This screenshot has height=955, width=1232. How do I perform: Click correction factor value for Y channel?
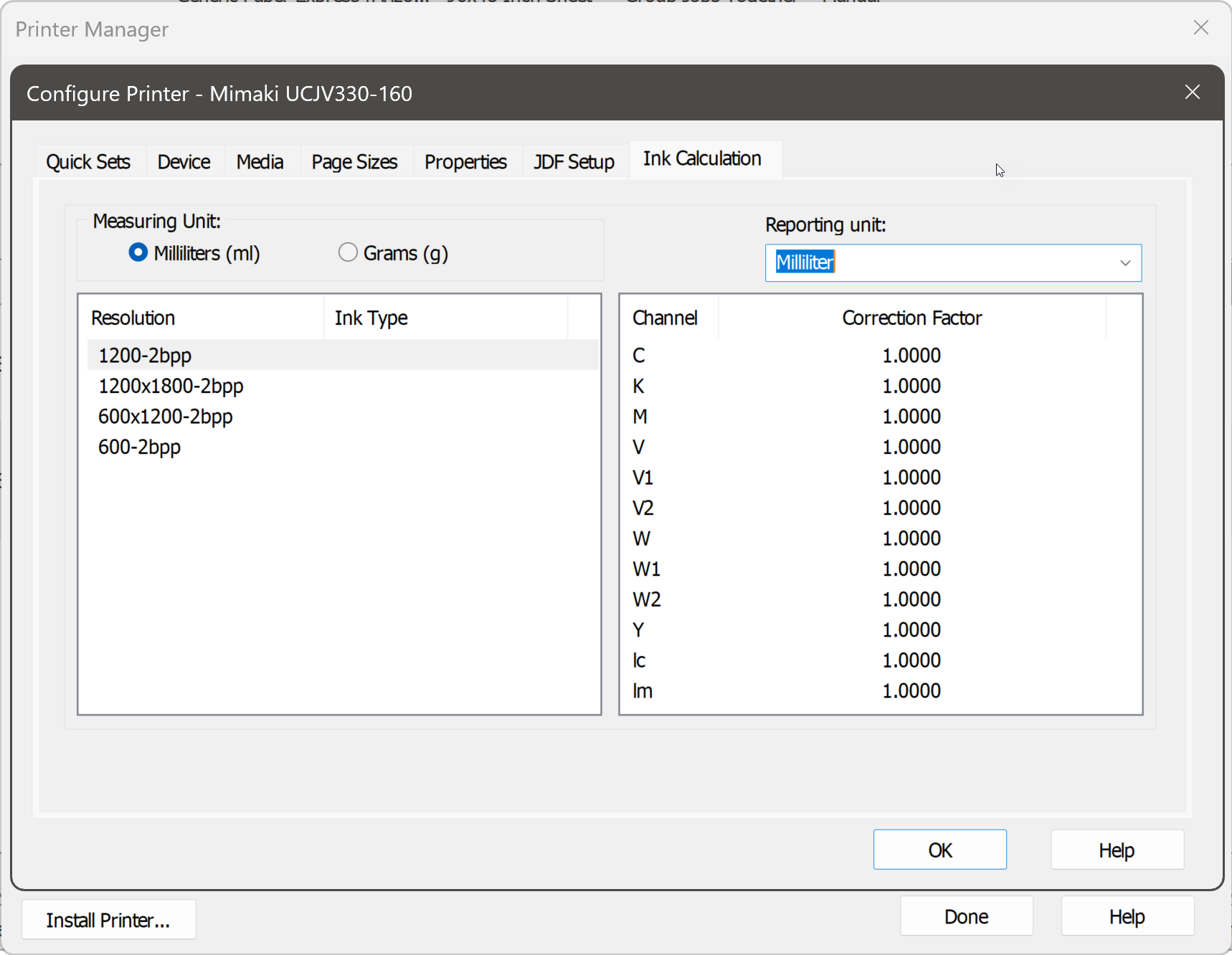(x=911, y=630)
